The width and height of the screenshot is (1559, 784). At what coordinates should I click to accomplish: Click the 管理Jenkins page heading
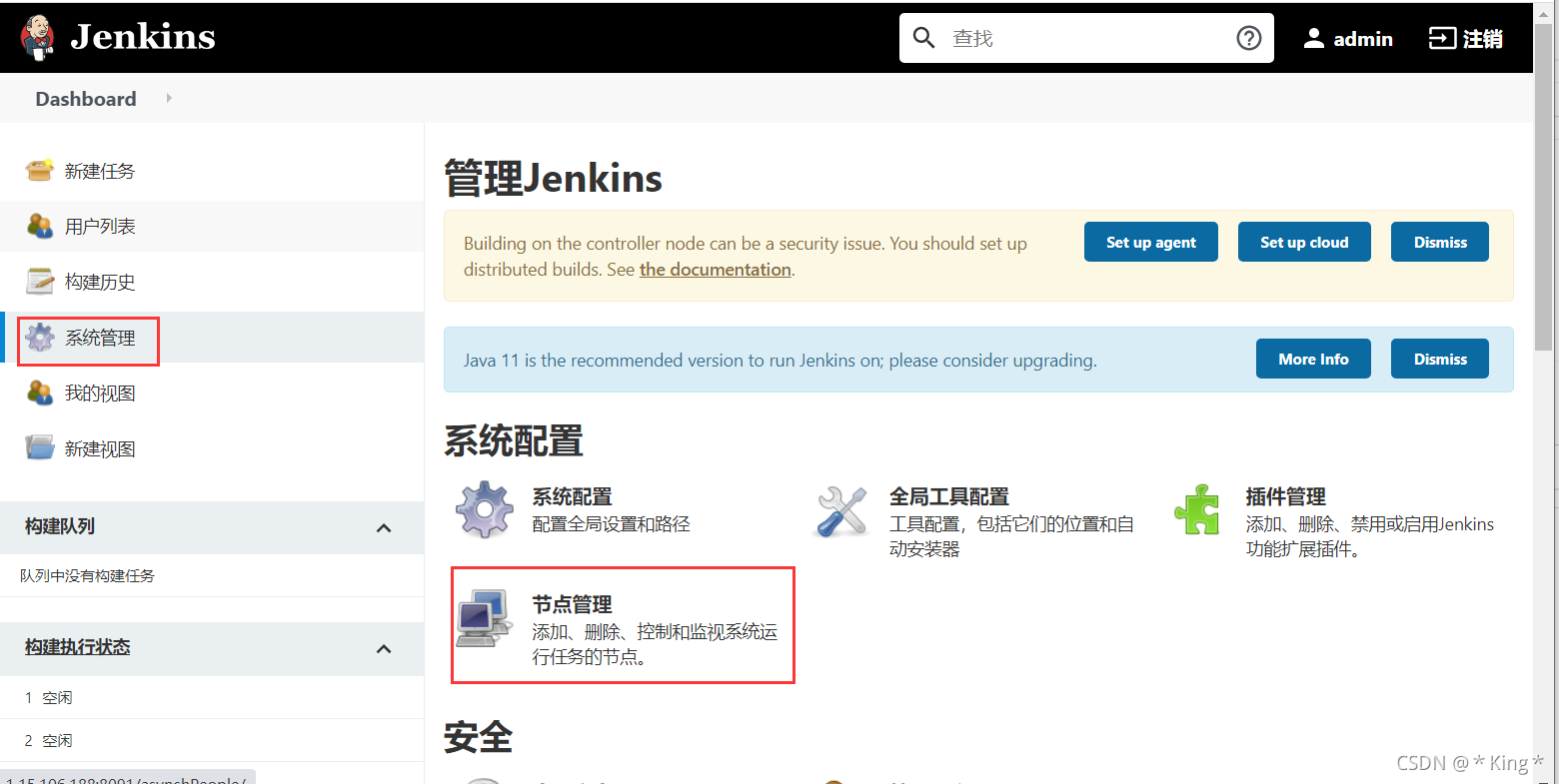(553, 178)
